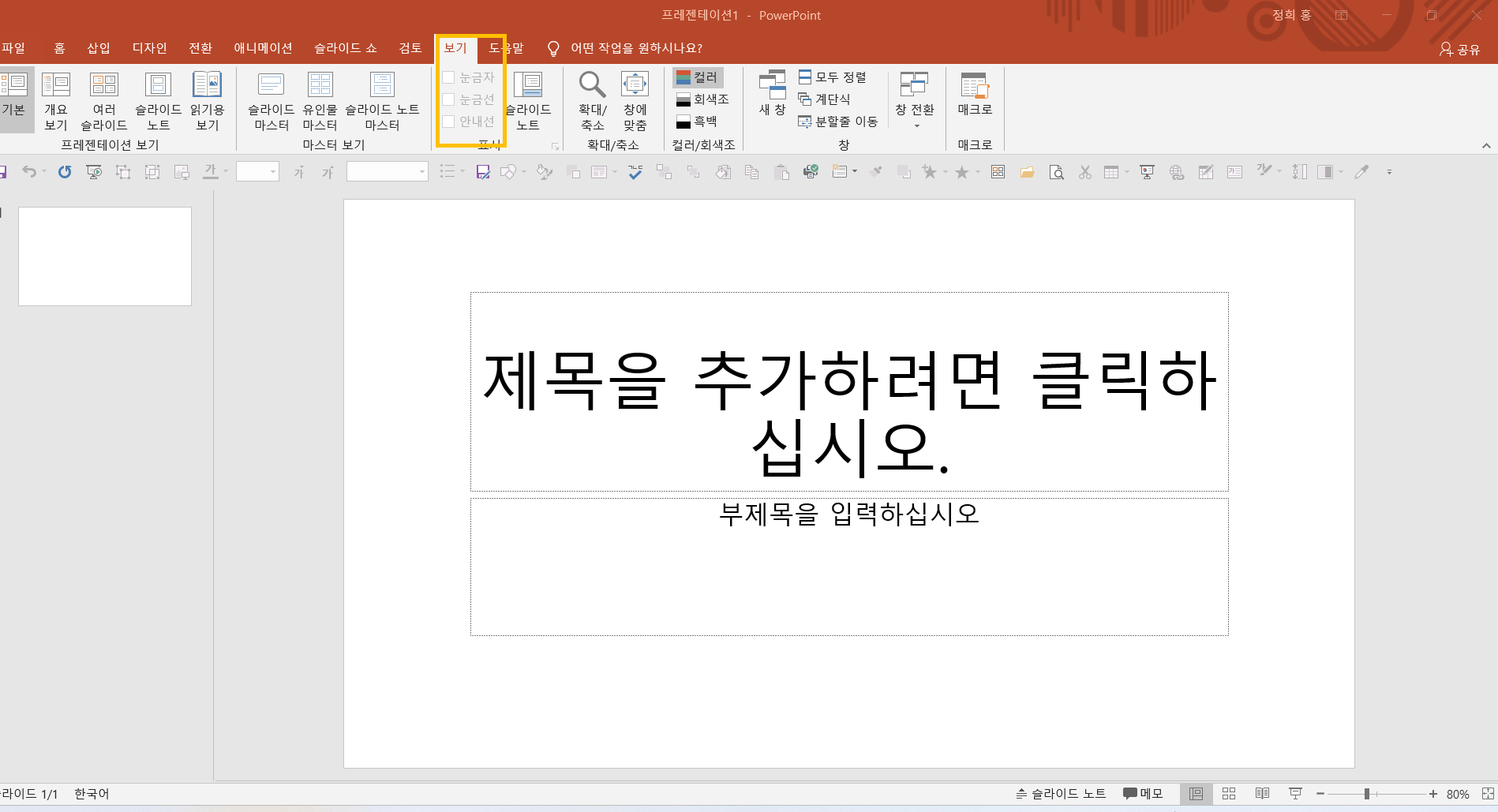The width and height of the screenshot is (1498, 812).
Task: Click the copy icon in quick toolbar
Action: 752,172
